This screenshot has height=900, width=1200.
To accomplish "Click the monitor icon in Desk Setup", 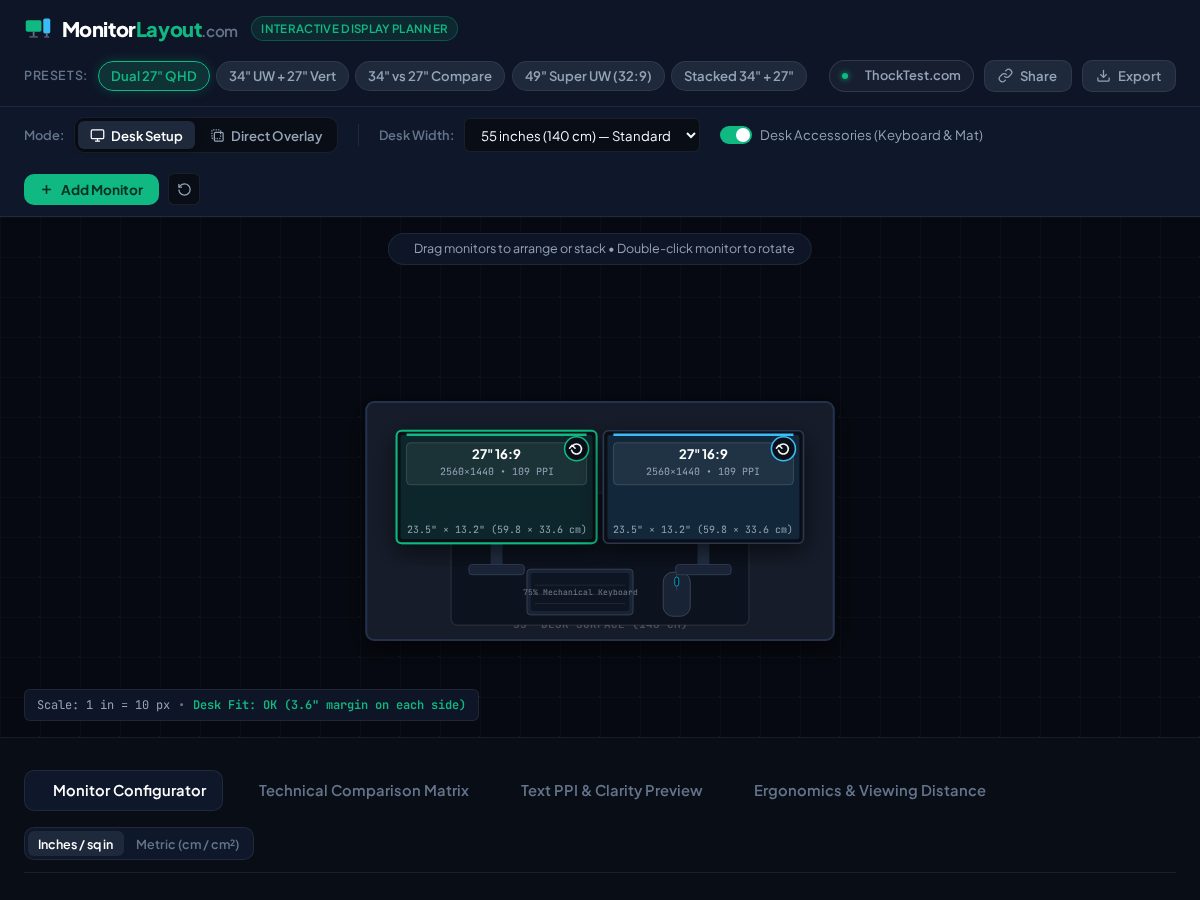I will (97, 135).
